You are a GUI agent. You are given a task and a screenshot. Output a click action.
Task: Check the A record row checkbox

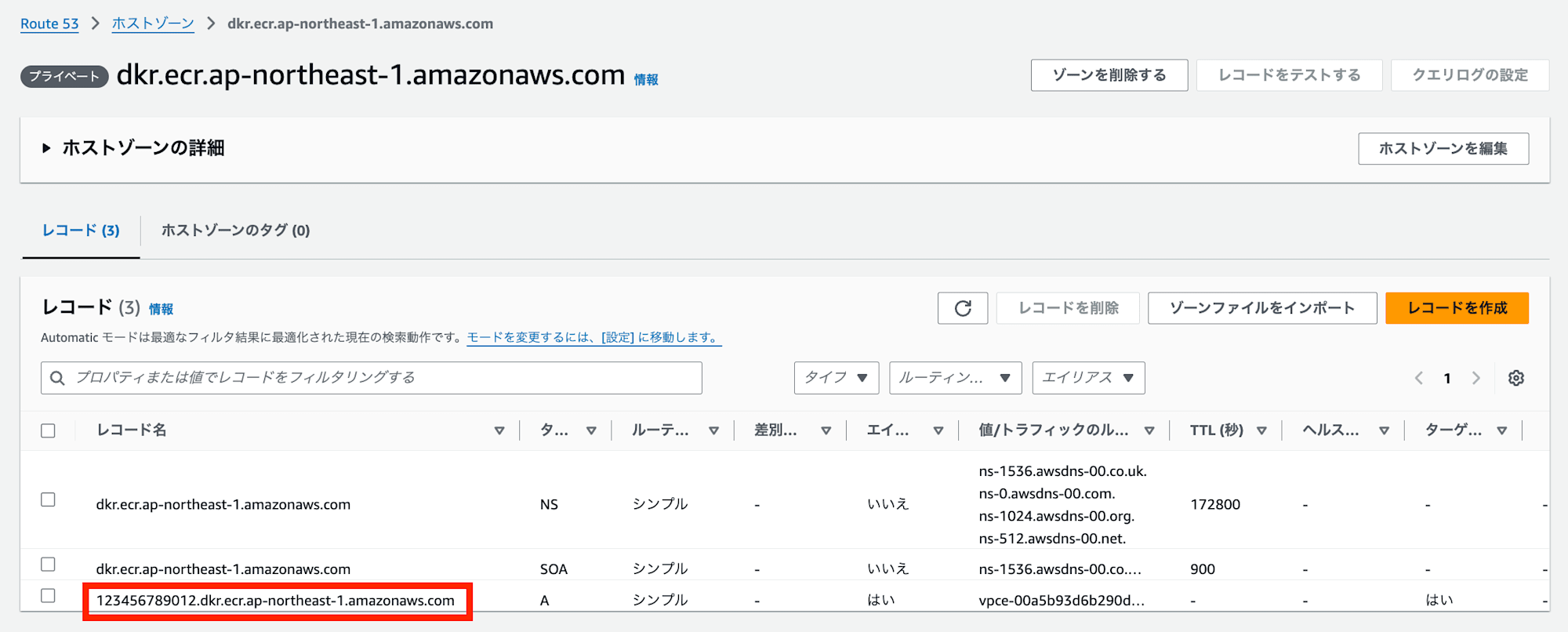click(x=48, y=596)
